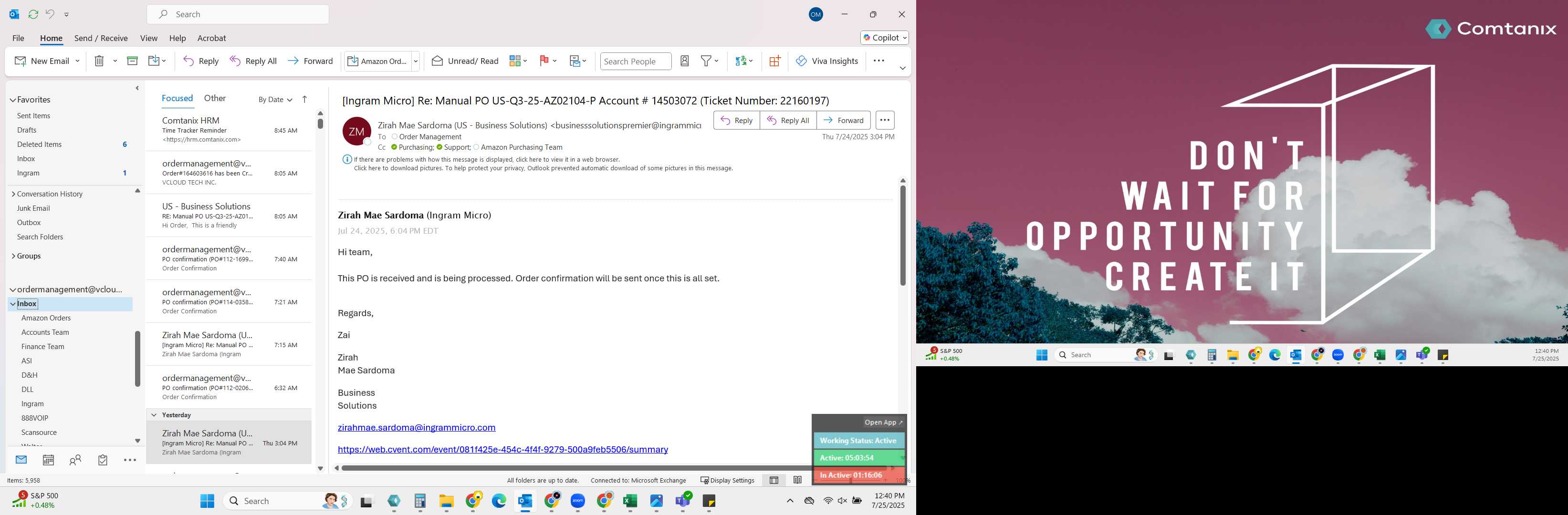1568x515 pixels.
Task: Click the Delete trash can icon
Action: (x=99, y=61)
